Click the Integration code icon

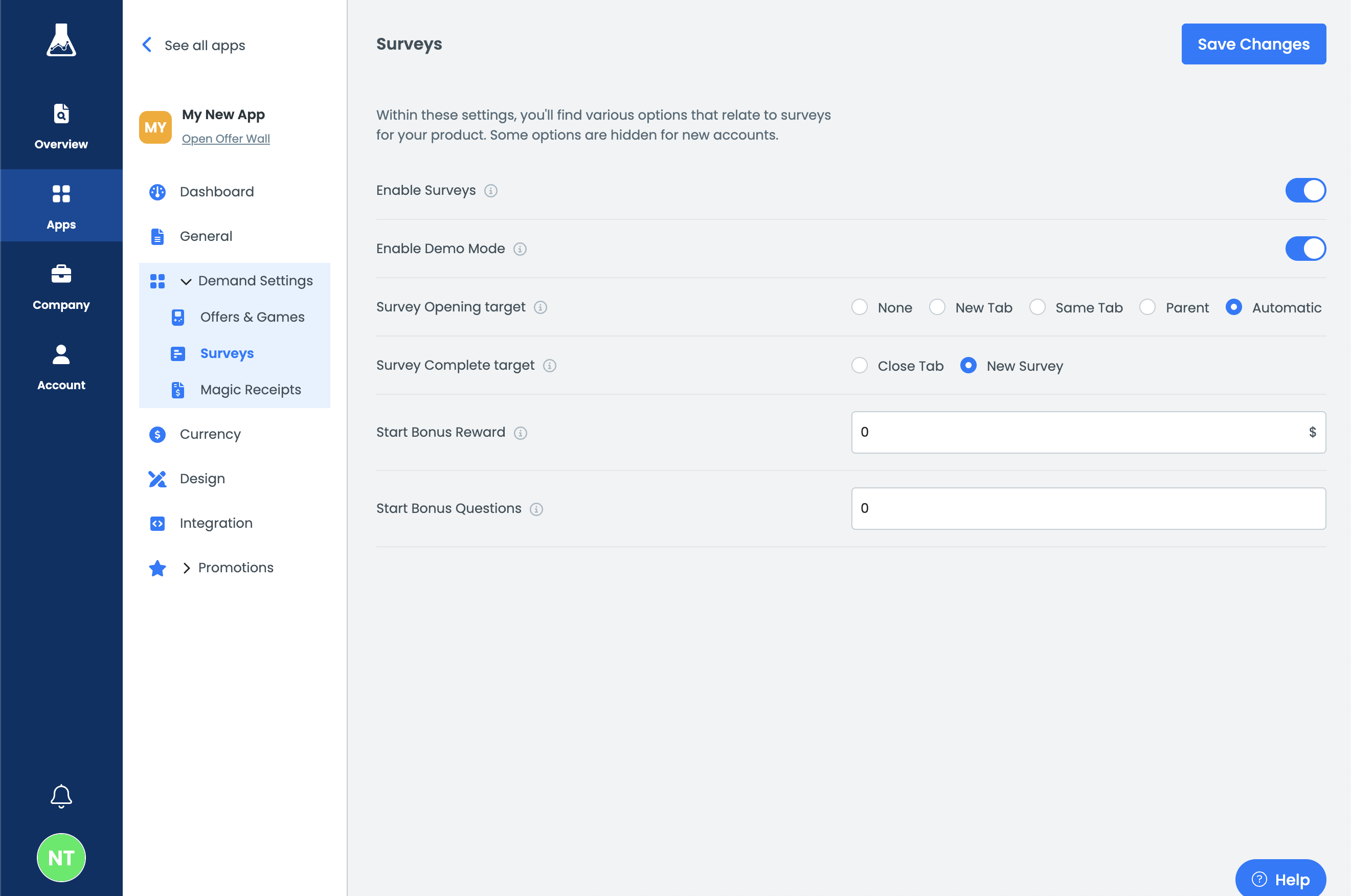tap(157, 523)
